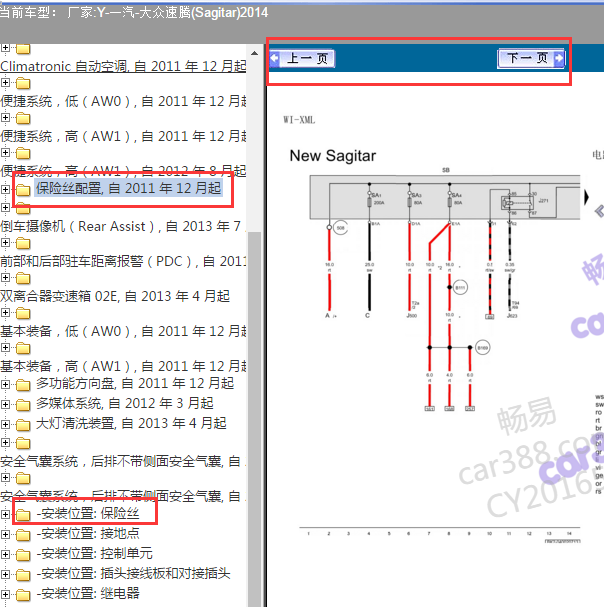Viewport: 604px width, 607px height.
Task: Click folder icon of -安装位置: 继电器
Action: pyautogui.click(x=23, y=595)
